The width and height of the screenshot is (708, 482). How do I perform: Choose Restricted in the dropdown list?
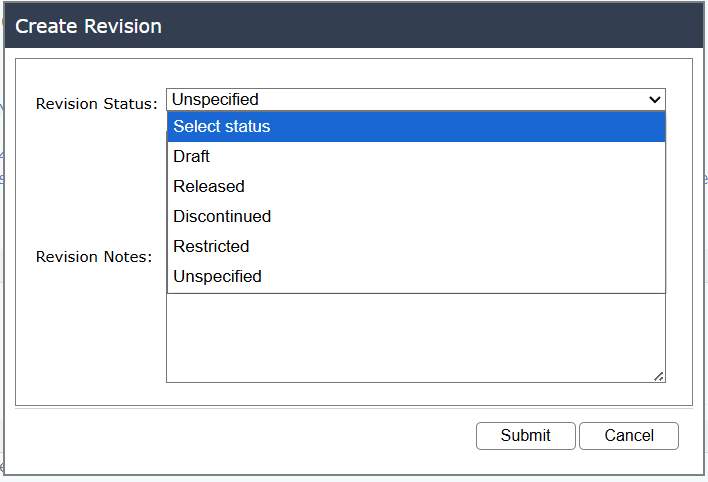pyautogui.click(x=210, y=247)
